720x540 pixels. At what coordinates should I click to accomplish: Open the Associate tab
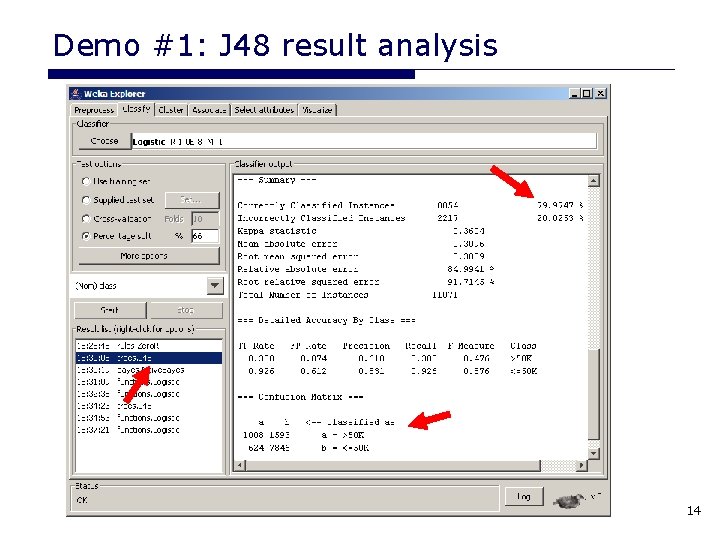209,110
